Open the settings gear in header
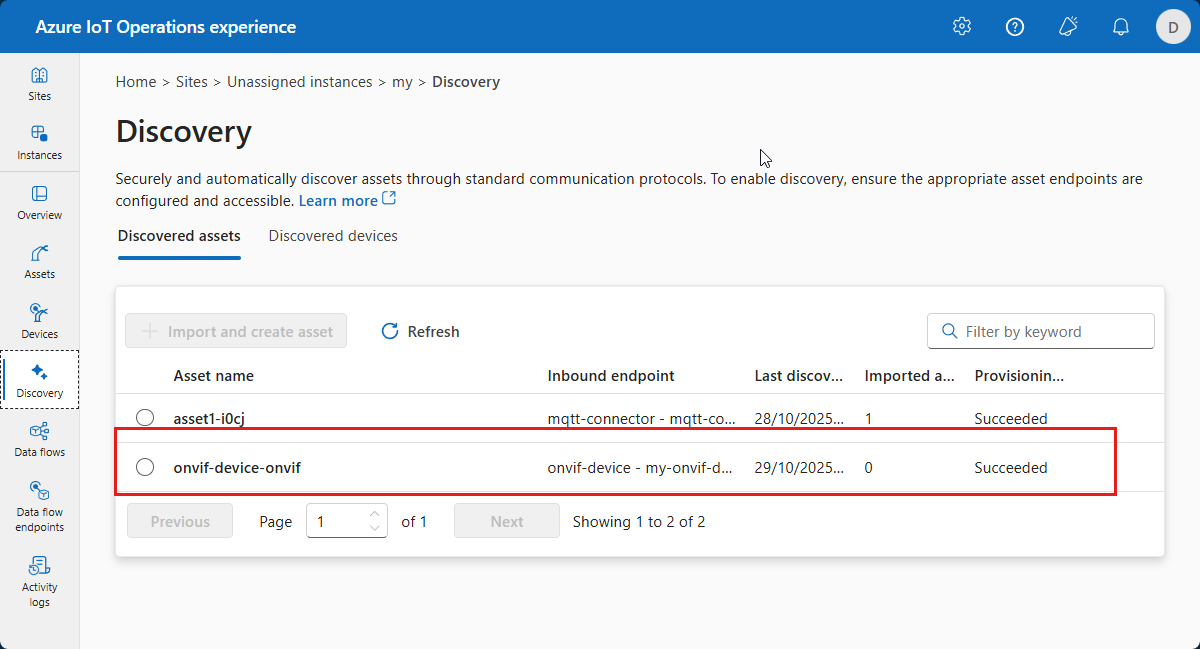This screenshot has width=1200, height=649. pyautogui.click(x=962, y=27)
